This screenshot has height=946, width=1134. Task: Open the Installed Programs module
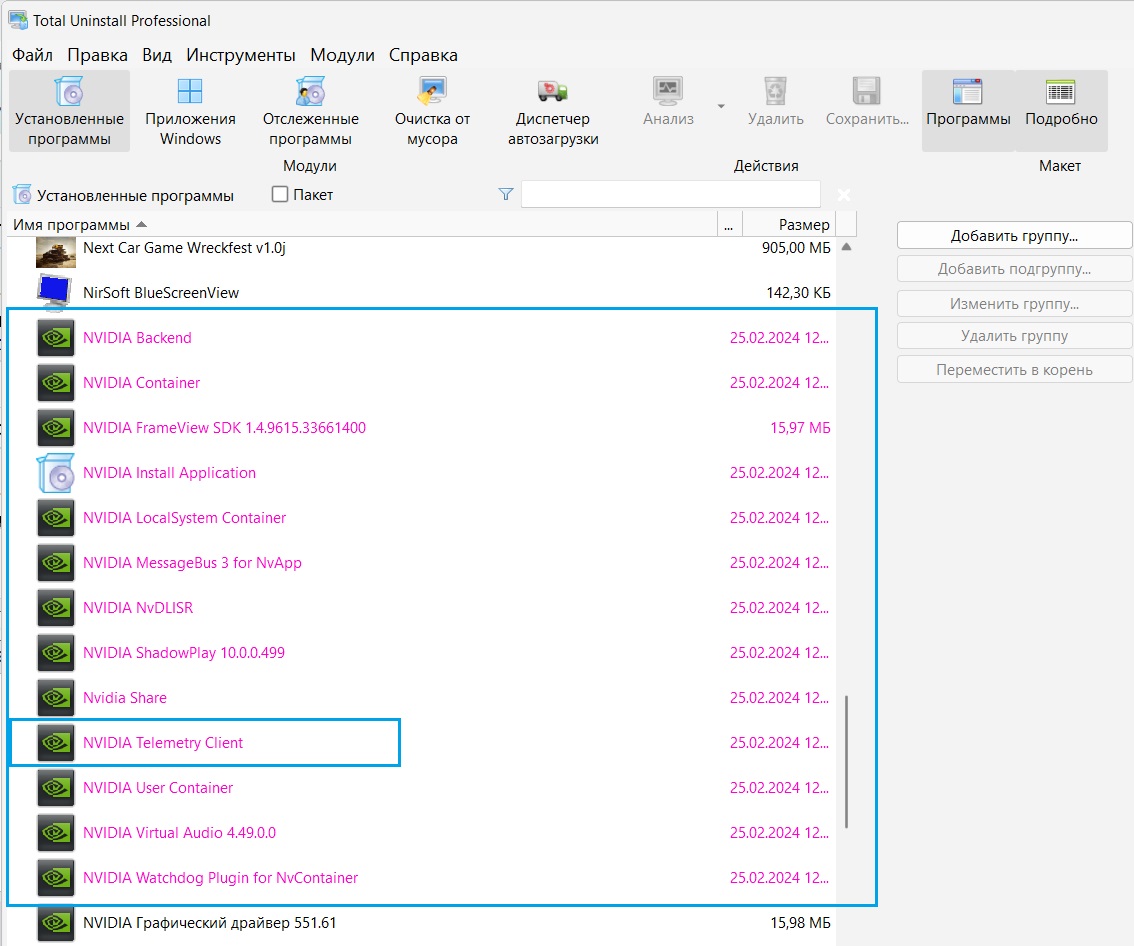pyautogui.click(x=69, y=111)
